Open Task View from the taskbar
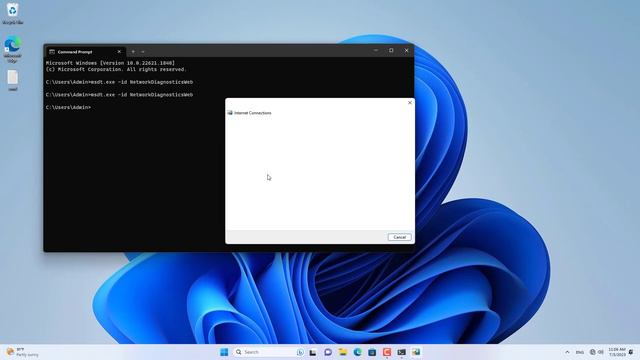This screenshot has width=640, height=360. [x=313, y=352]
